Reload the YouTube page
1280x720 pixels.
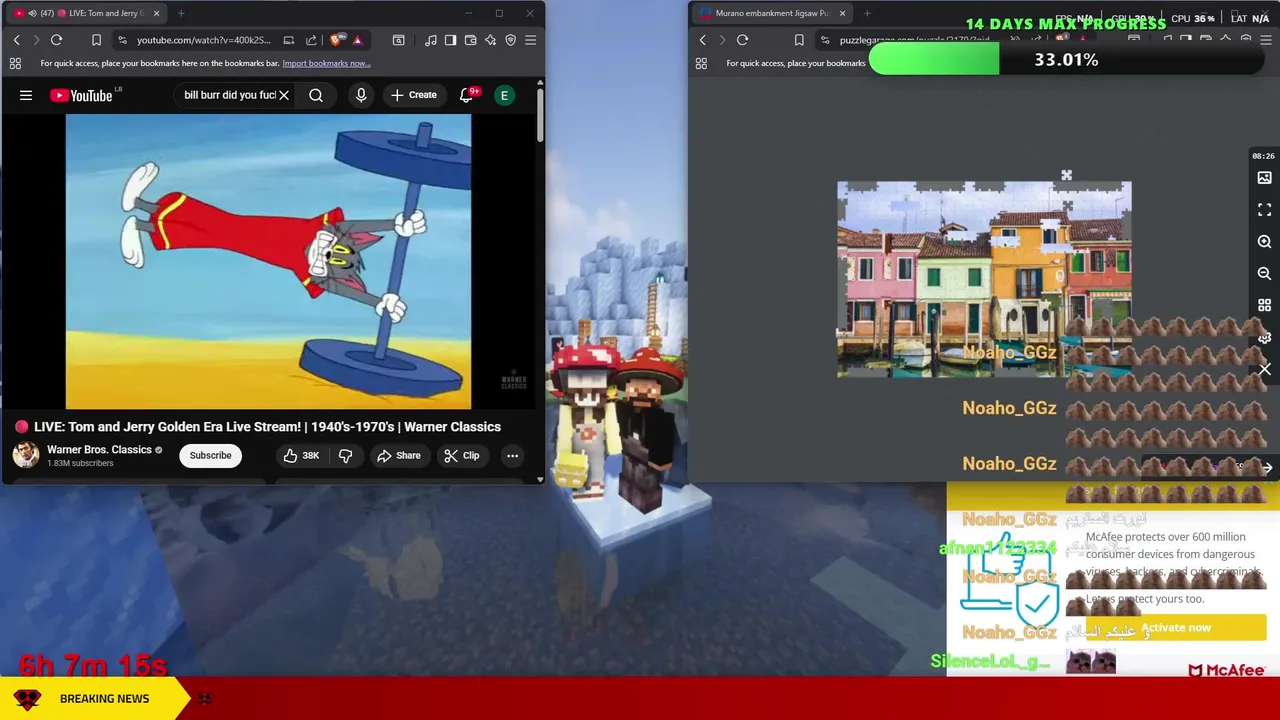coord(56,40)
